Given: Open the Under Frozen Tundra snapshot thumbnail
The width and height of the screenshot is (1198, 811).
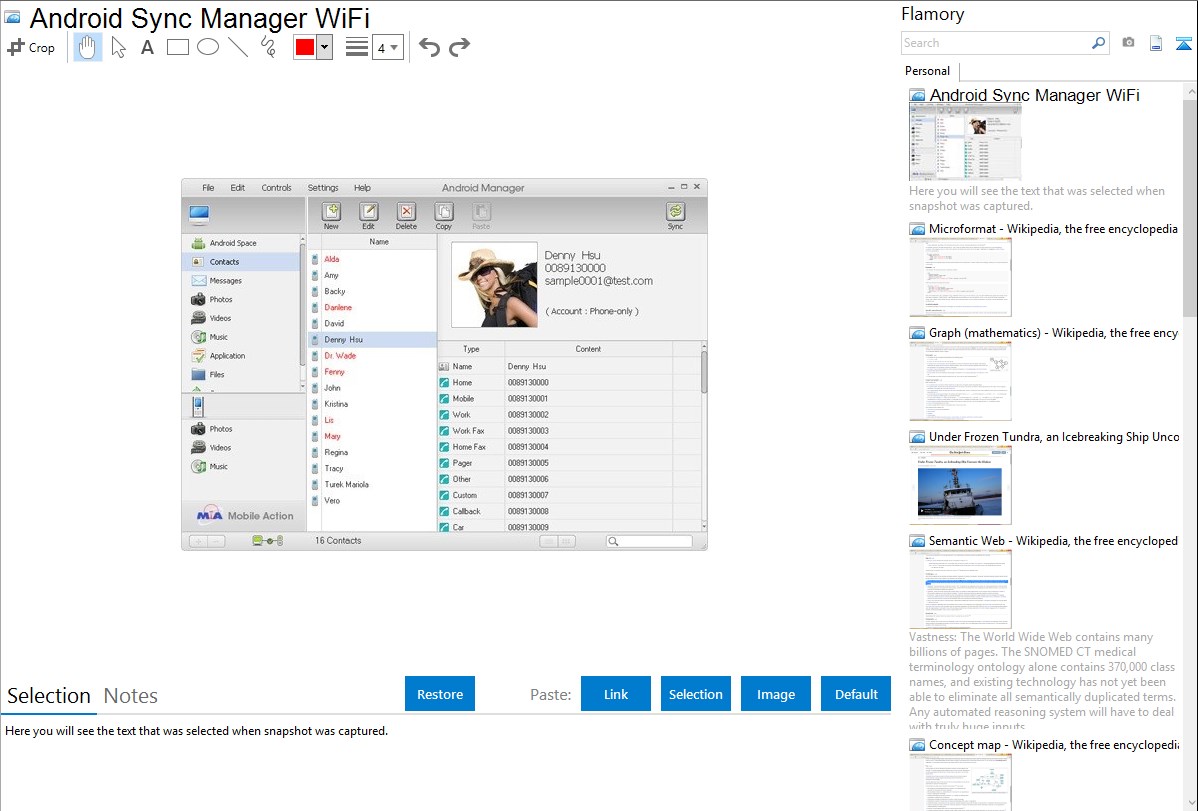Looking at the screenshot, I should (960, 485).
